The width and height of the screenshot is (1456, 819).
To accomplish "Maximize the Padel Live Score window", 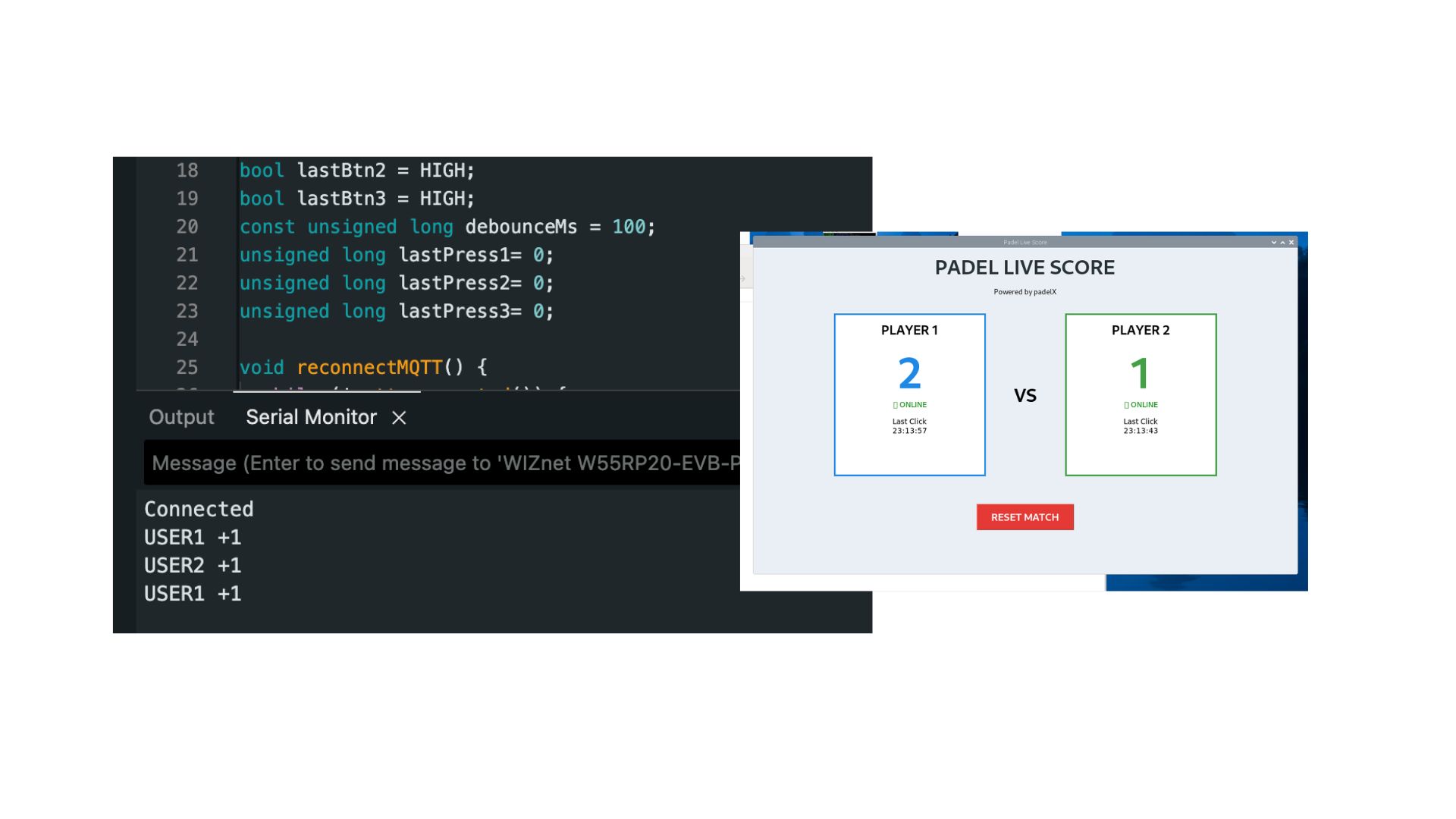I will 1282,243.
